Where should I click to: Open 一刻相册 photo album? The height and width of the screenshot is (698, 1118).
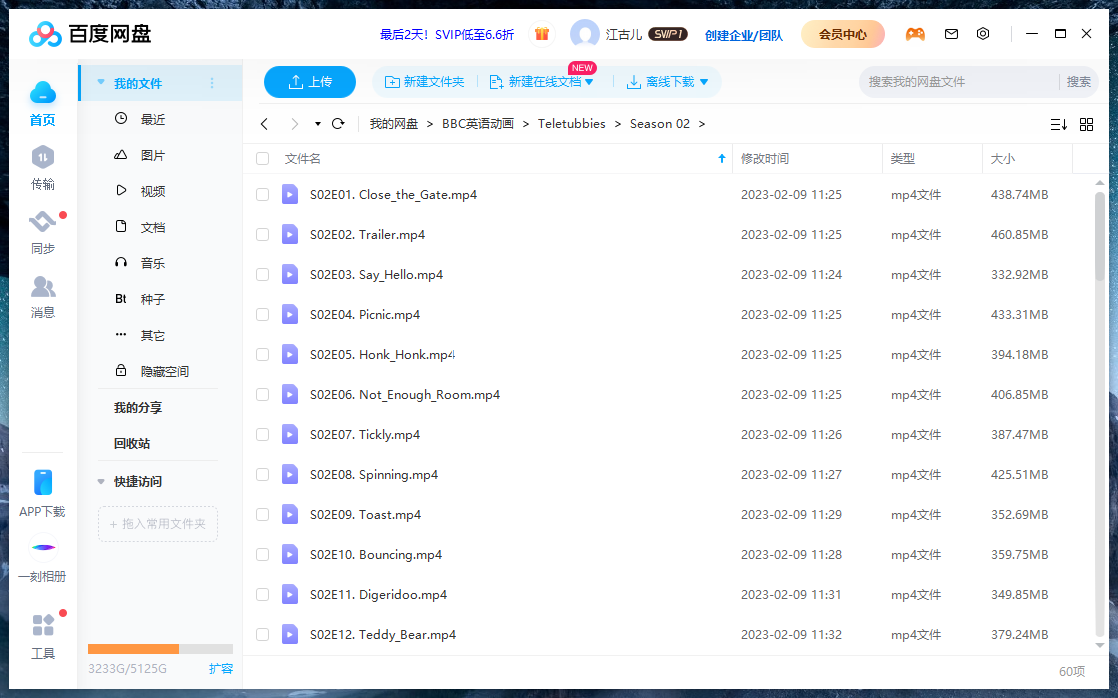click(42, 560)
